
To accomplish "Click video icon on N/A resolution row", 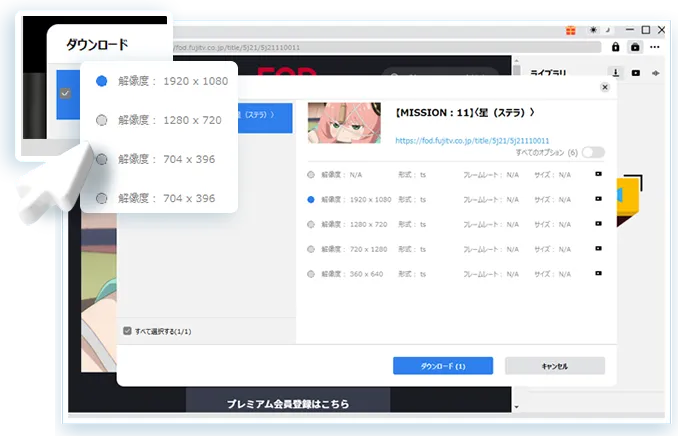I will click(x=598, y=174).
